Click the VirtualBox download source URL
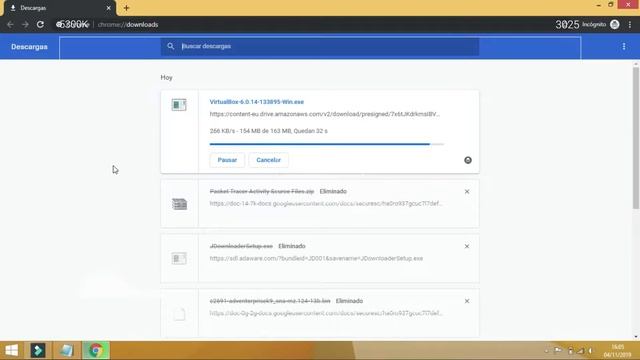 click(x=324, y=114)
